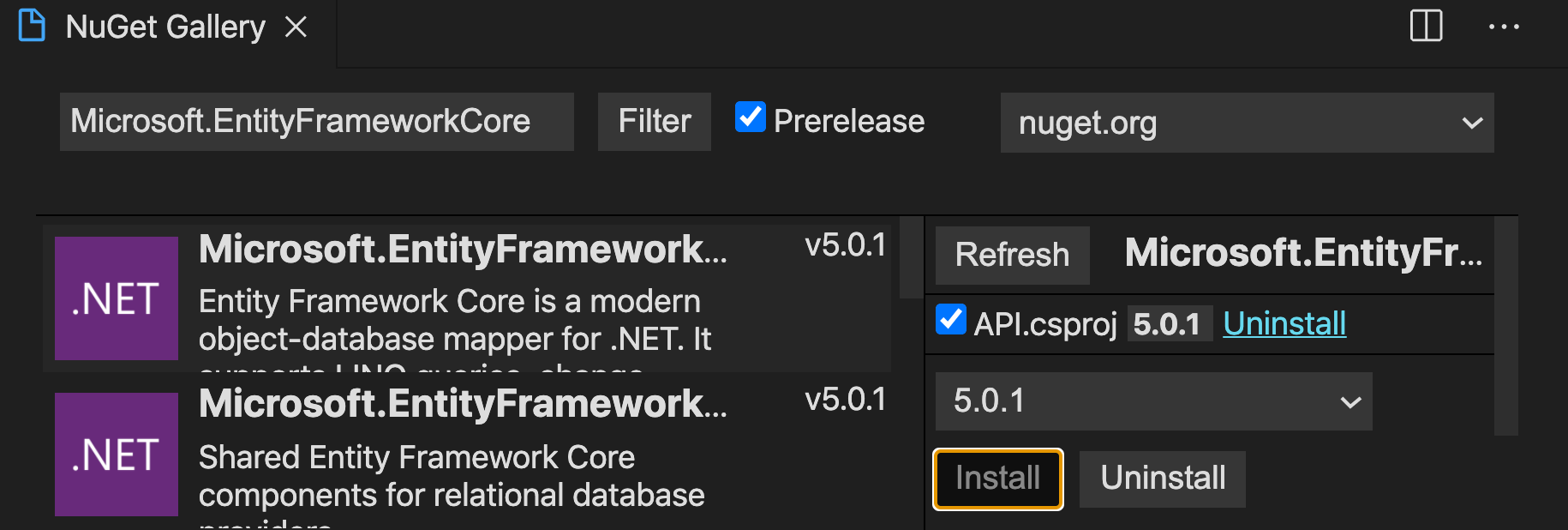1568x530 pixels.
Task: Open the nuget.org source dropdown
Action: [x=1247, y=123]
